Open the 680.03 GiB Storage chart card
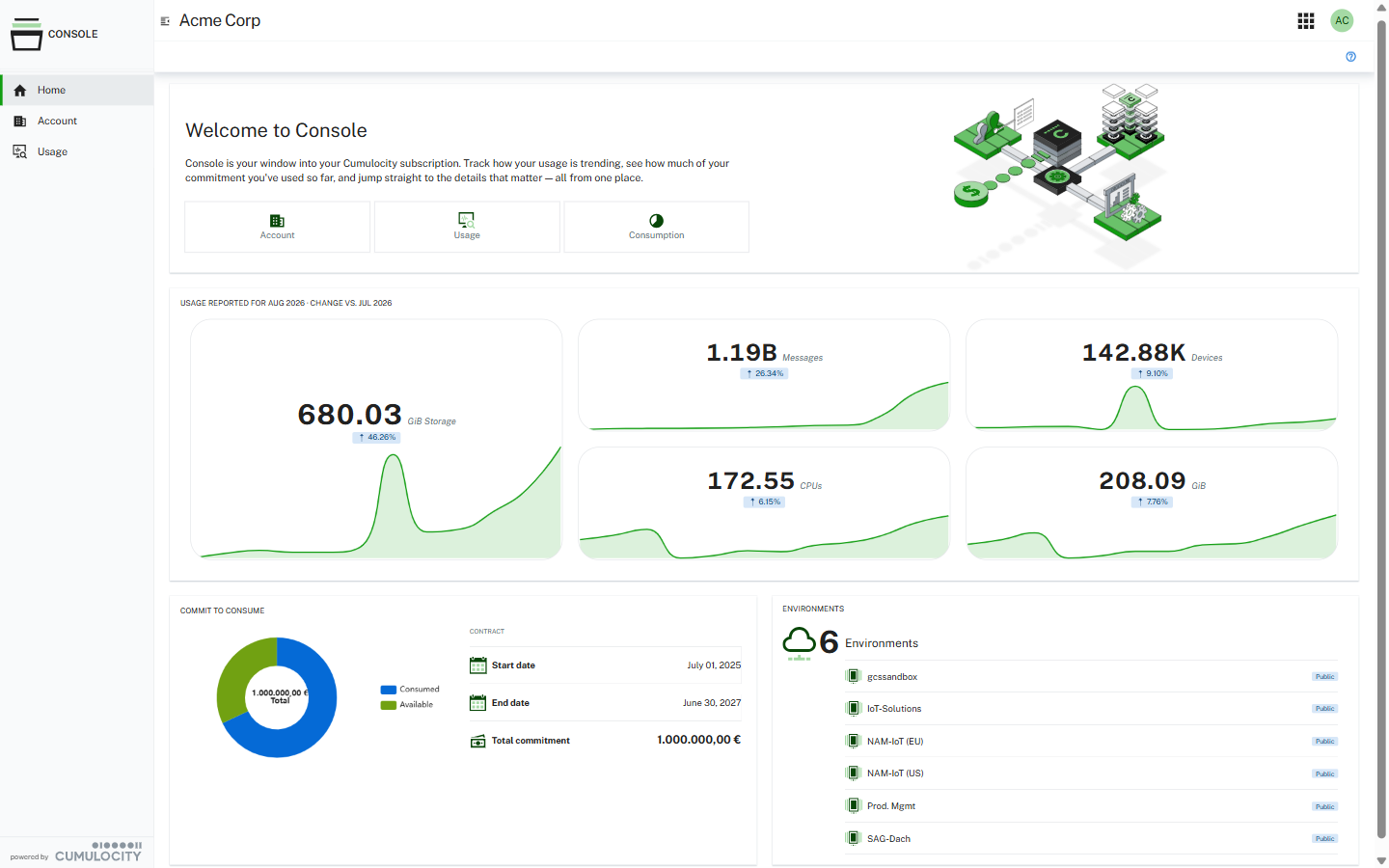Viewport: 1389px width, 868px height. pyautogui.click(x=376, y=439)
